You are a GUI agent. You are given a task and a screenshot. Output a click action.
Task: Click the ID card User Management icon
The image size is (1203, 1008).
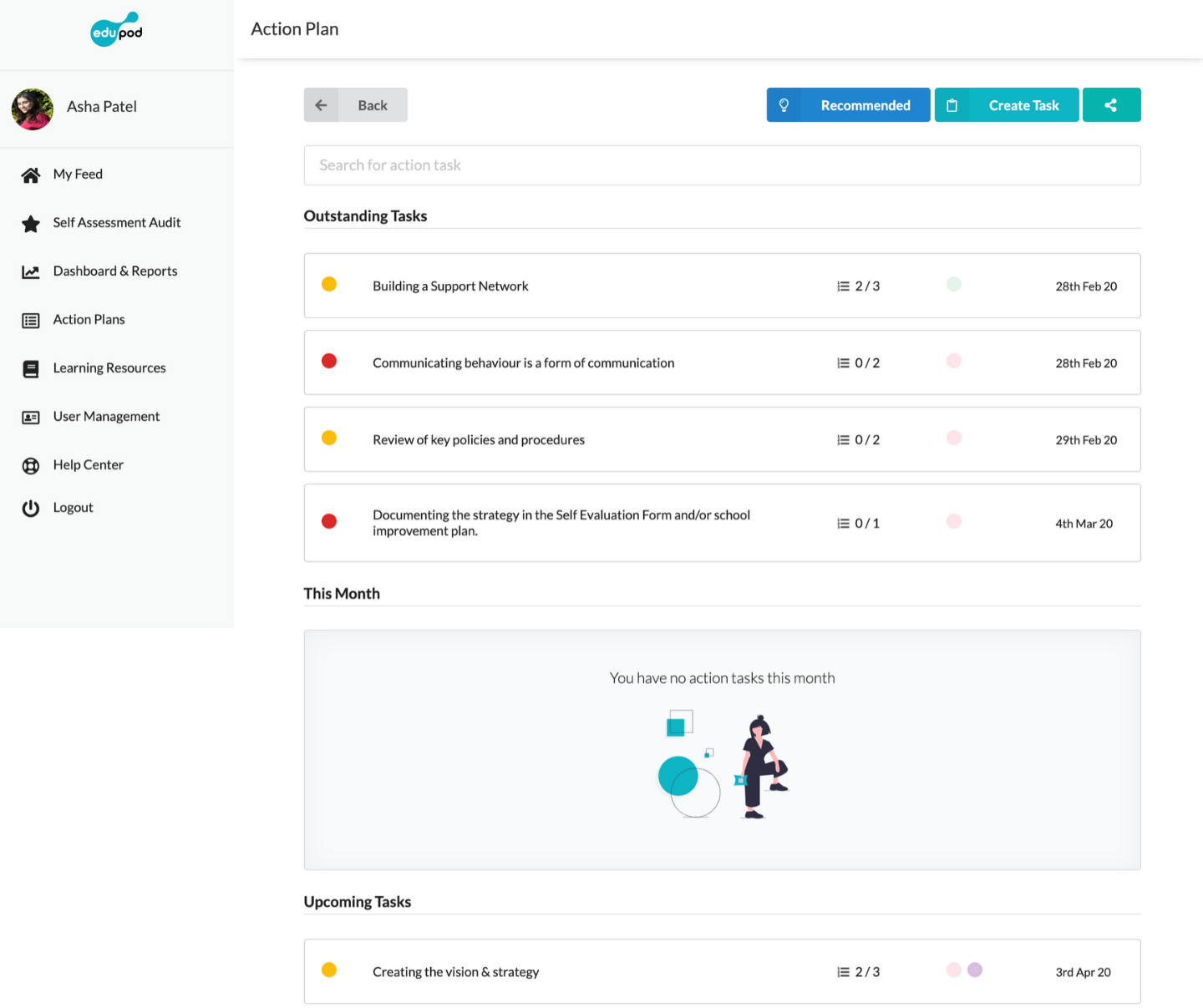(x=31, y=418)
